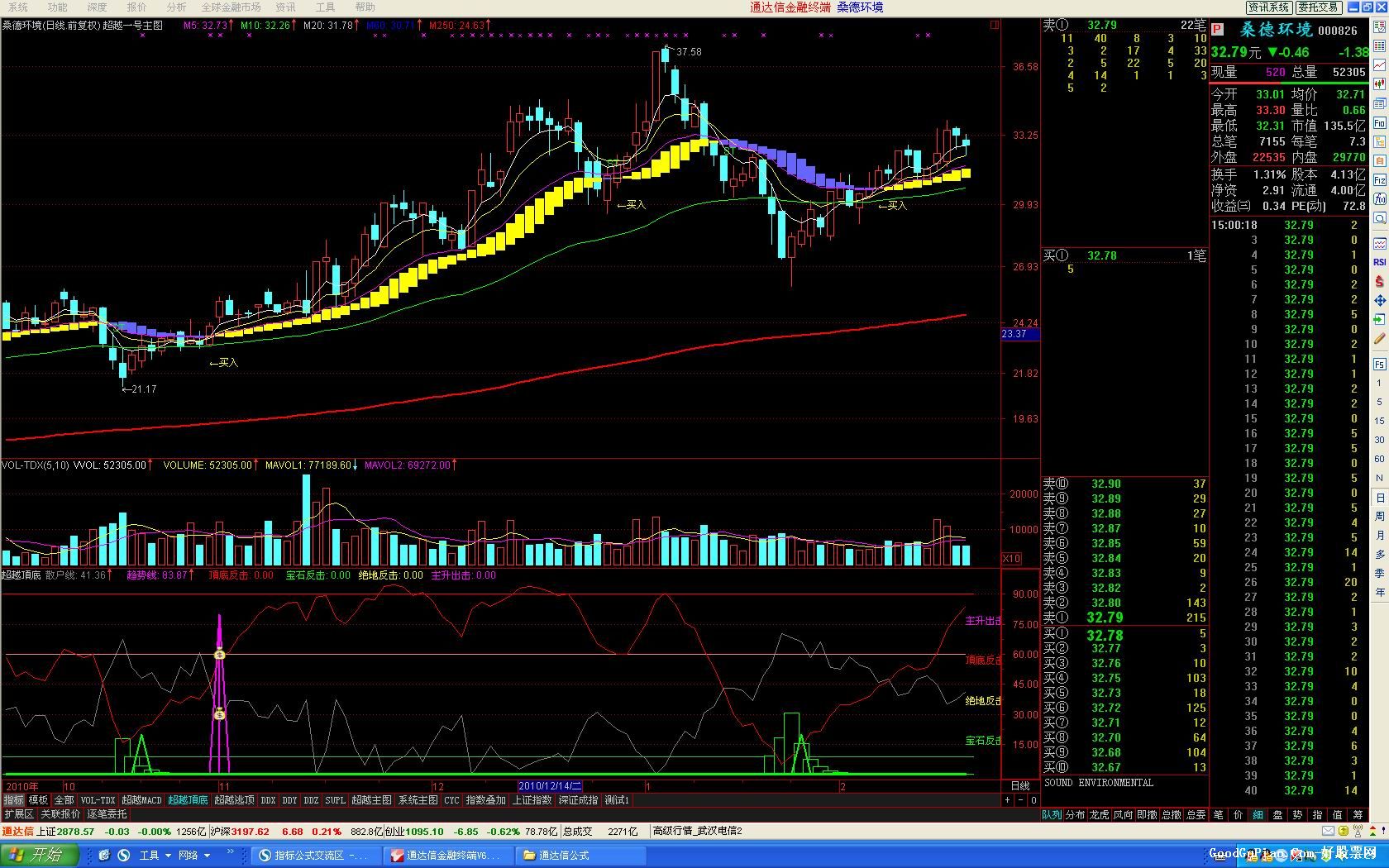This screenshot has width=1389, height=868.
Task: Click the red P badge beside stock name
Action: click(1217, 30)
